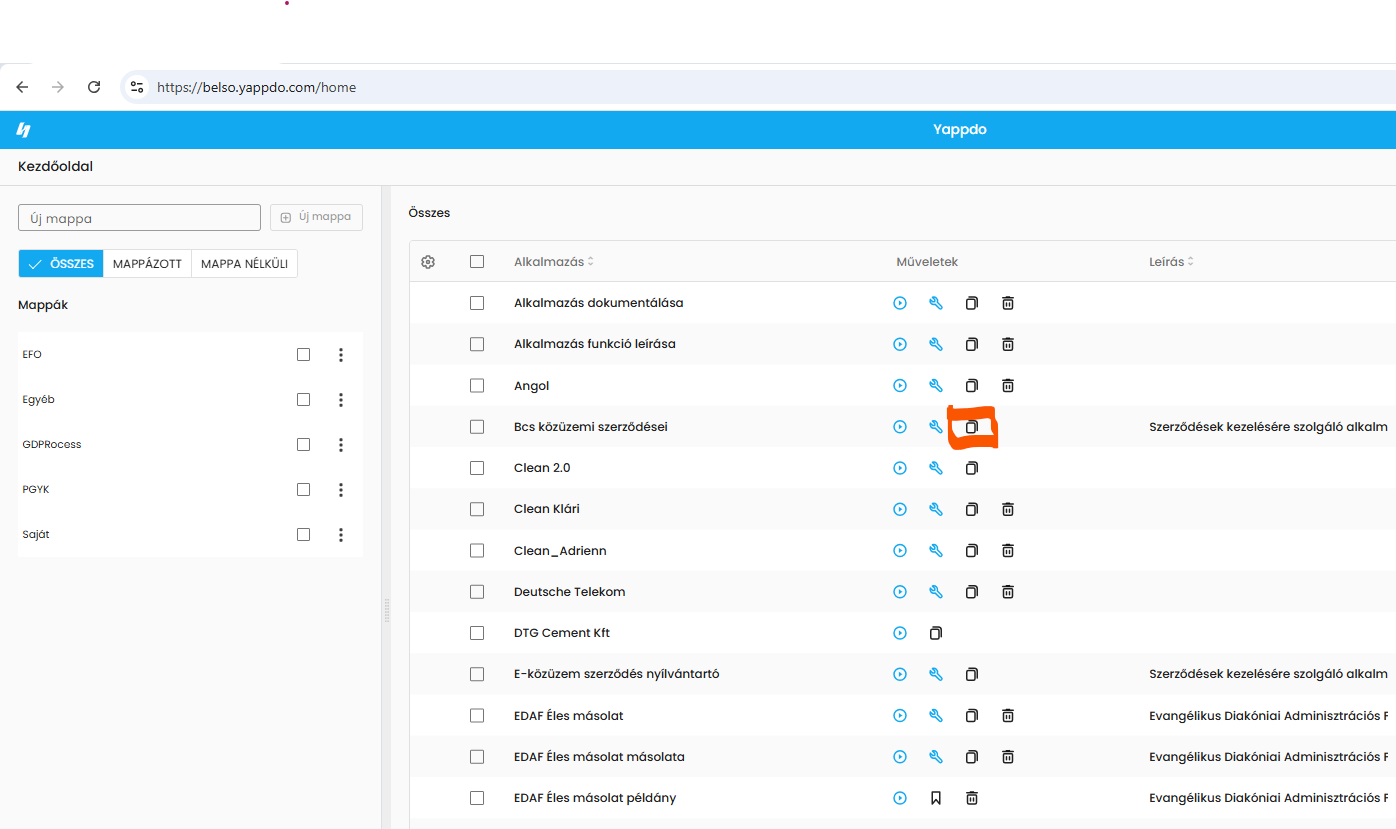This screenshot has height=829, width=1396.
Task: Click the Új mappa name input field
Action: (x=139, y=218)
